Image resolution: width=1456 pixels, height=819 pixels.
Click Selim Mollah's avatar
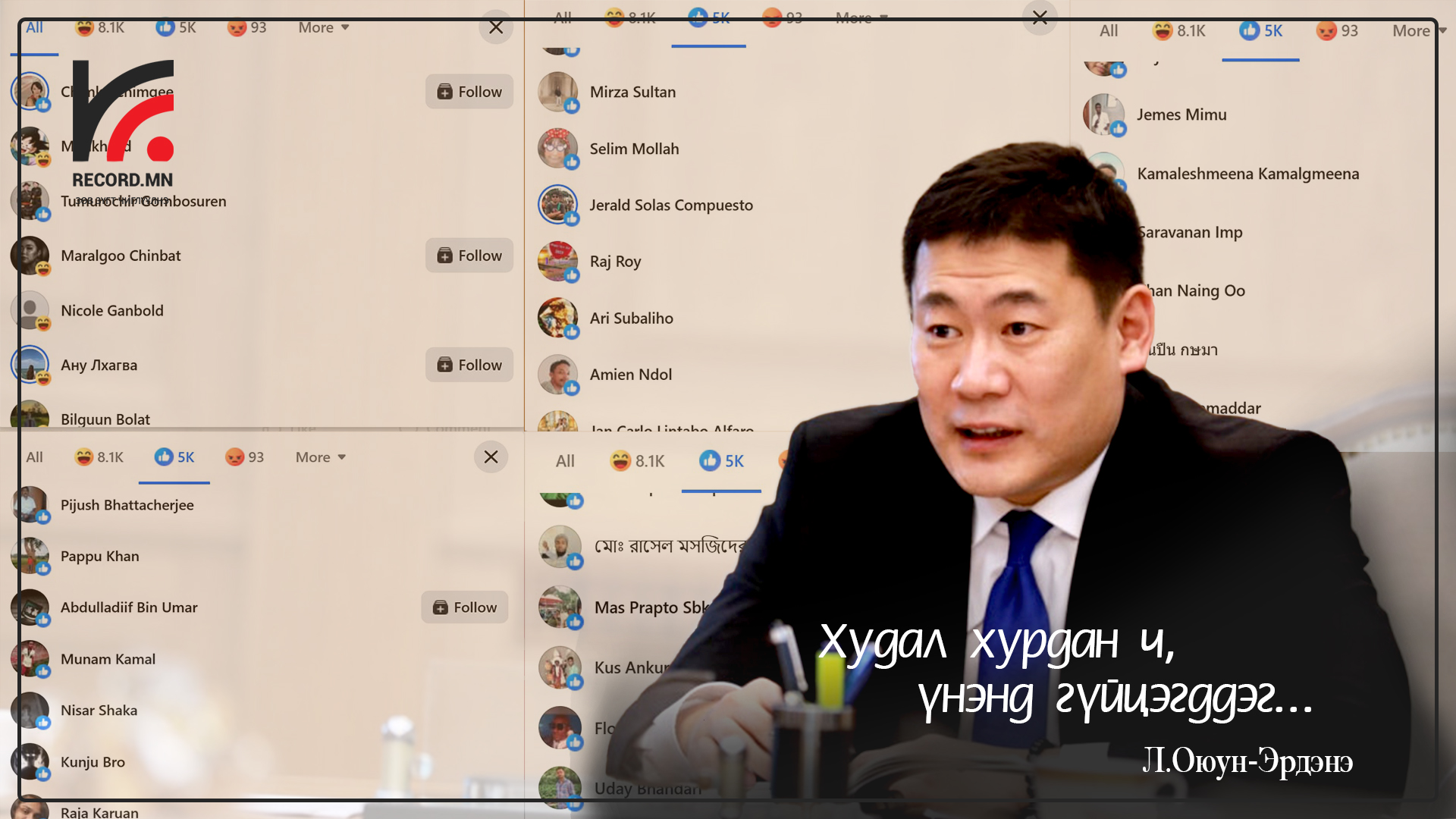pyautogui.click(x=558, y=149)
